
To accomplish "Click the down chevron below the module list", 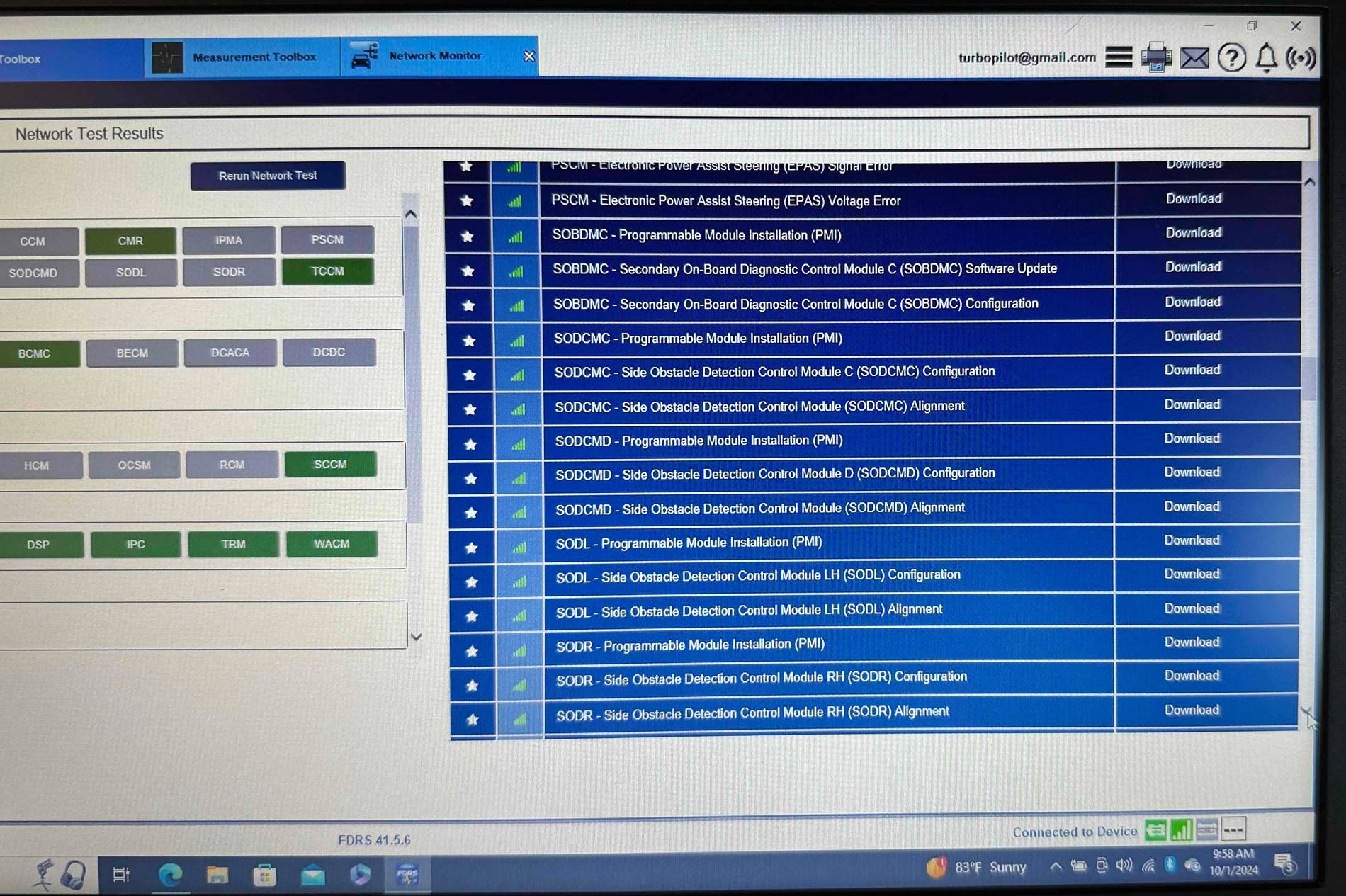I will coord(417,637).
